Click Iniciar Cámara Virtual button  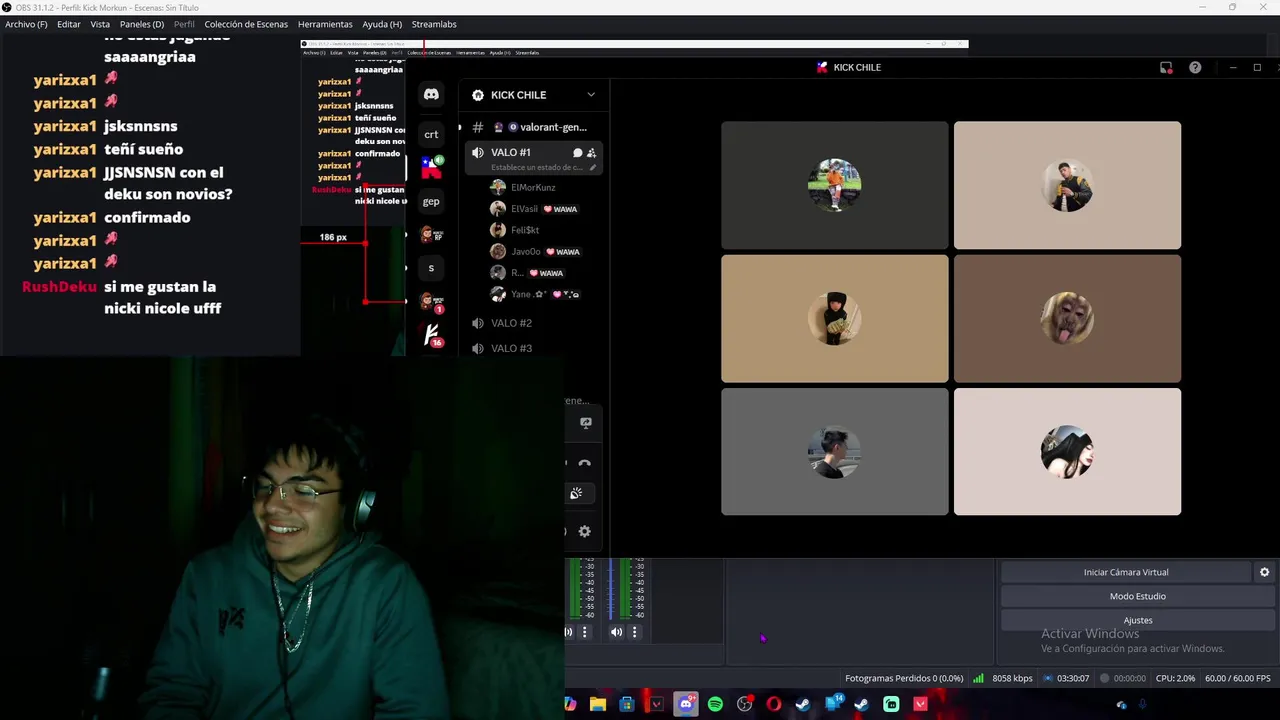(1126, 572)
